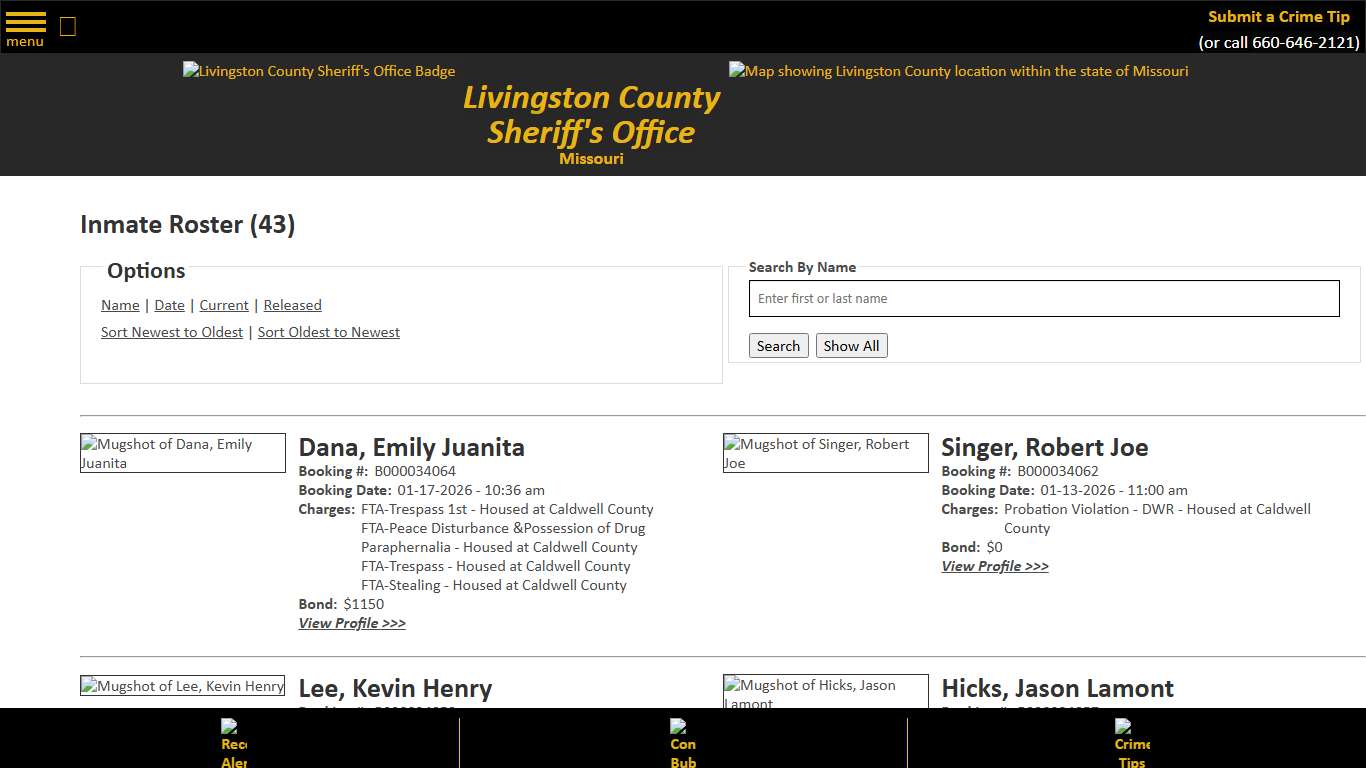This screenshot has height=768, width=1366.
Task: Click the mugshot of Lee, Kevin Henry
Action: coord(182,686)
